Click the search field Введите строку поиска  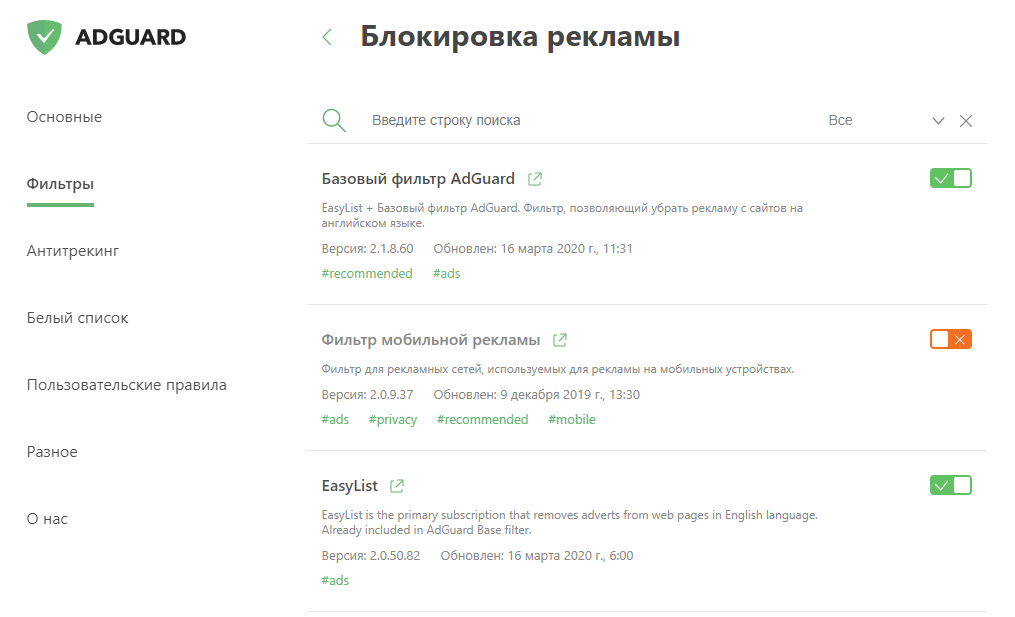pos(446,120)
